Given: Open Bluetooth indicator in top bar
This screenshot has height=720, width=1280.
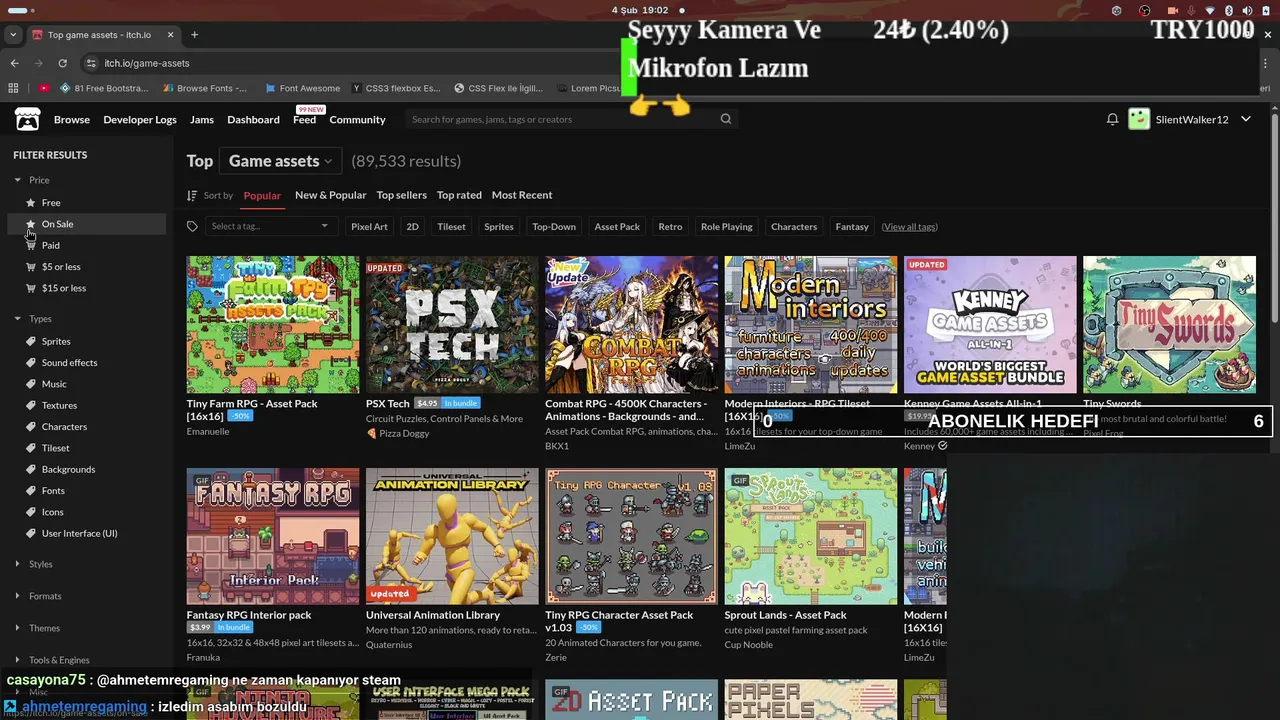Looking at the screenshot, I should click(x=1229, y=10).
